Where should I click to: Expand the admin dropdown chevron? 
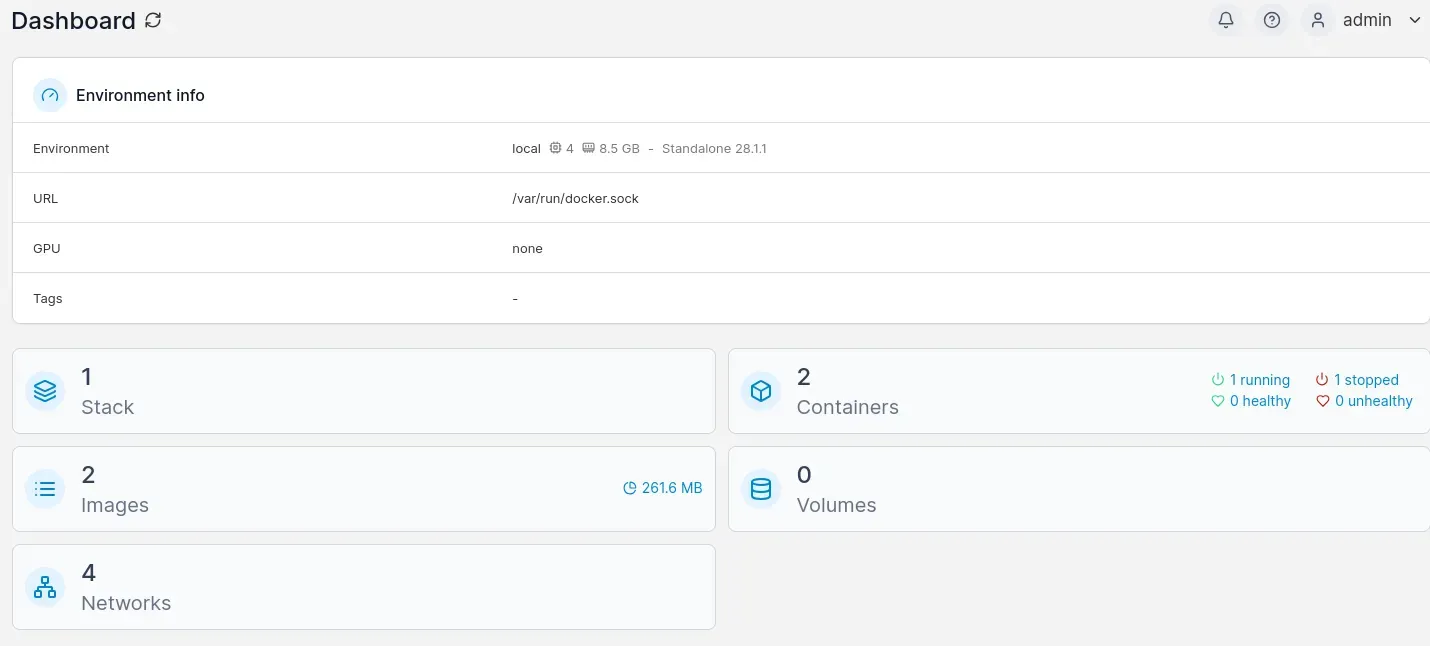tap(1414, 20)
